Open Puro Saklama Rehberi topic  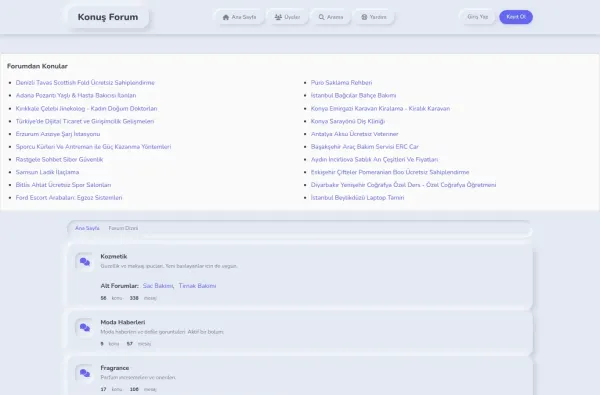tap(341, 83)
